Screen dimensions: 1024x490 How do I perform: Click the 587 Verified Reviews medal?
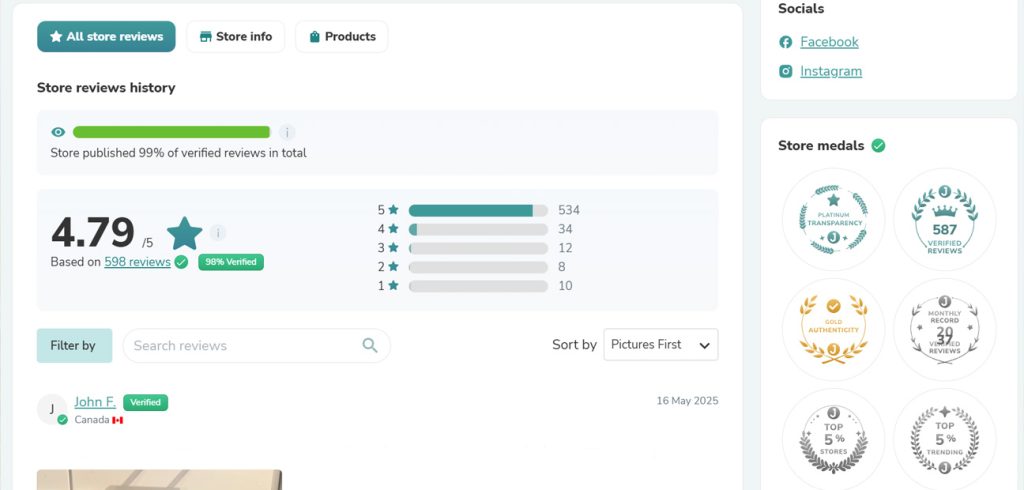point(944,219)
